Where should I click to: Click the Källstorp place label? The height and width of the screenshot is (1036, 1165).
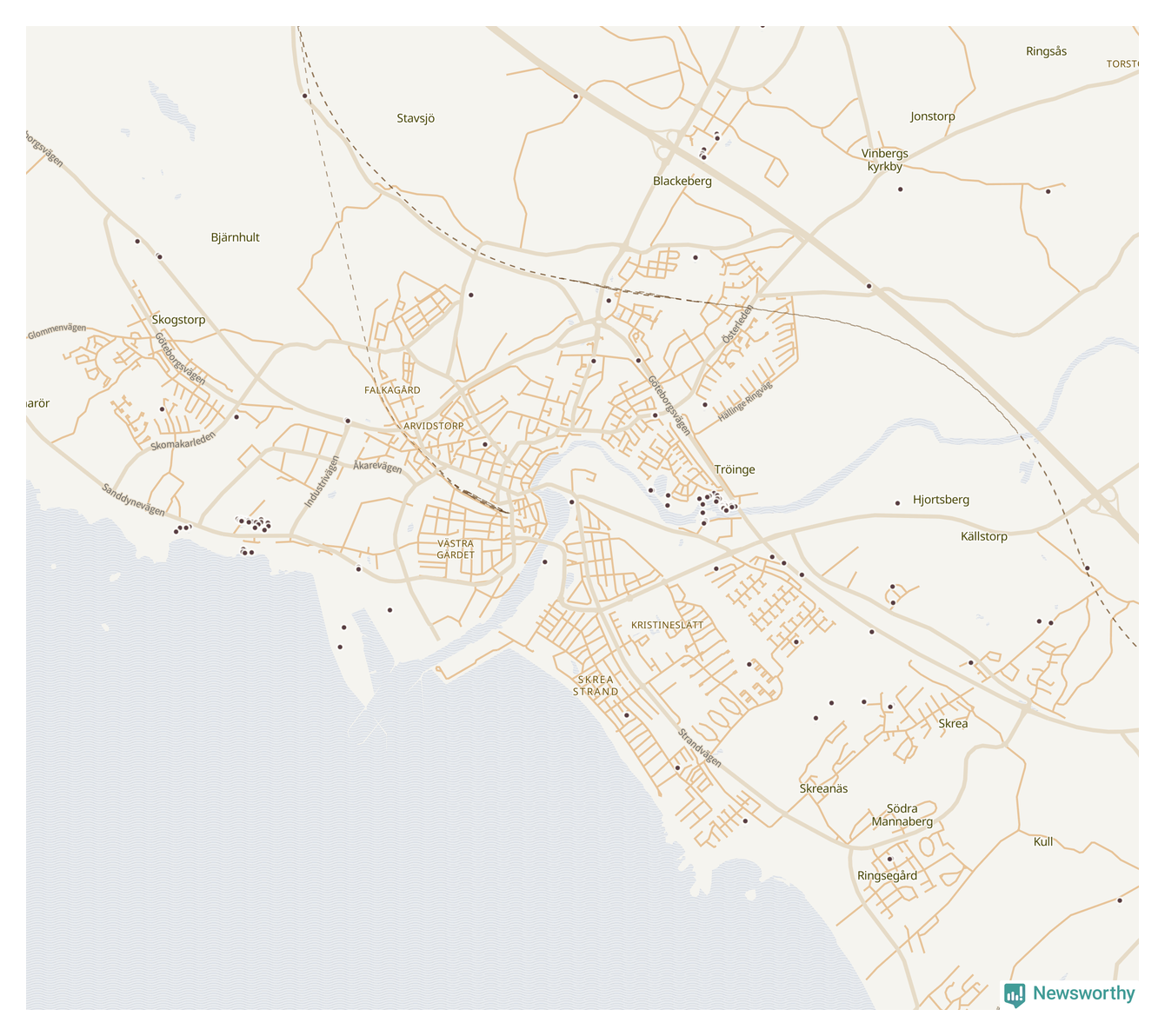[x=984, y=536]
